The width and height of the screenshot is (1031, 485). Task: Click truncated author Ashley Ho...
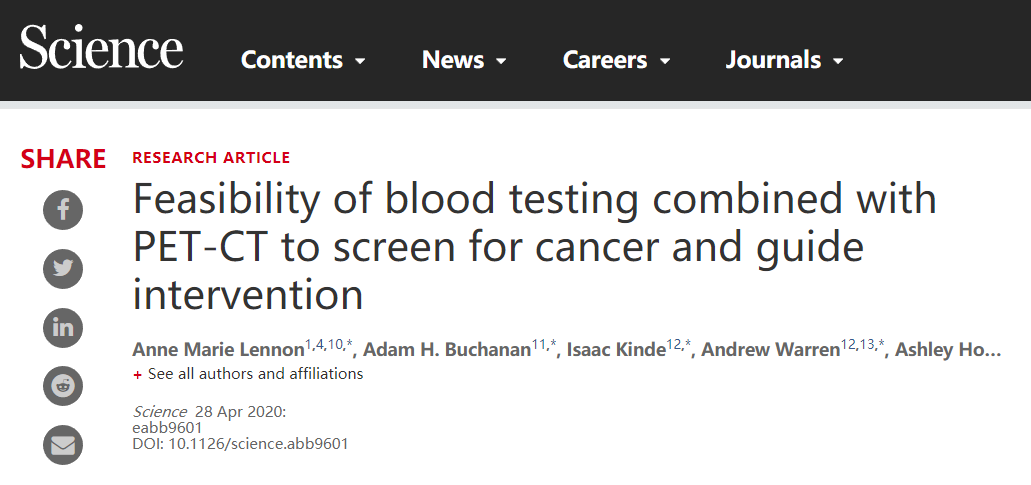947,350
